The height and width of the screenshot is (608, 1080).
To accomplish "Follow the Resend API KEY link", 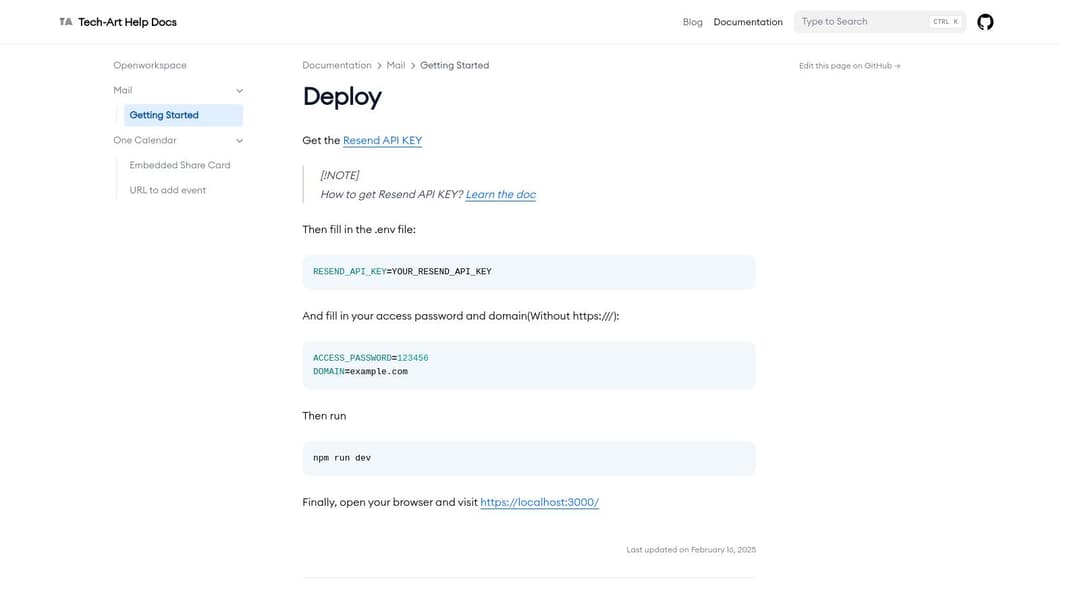I will click(x=382, y=141).
